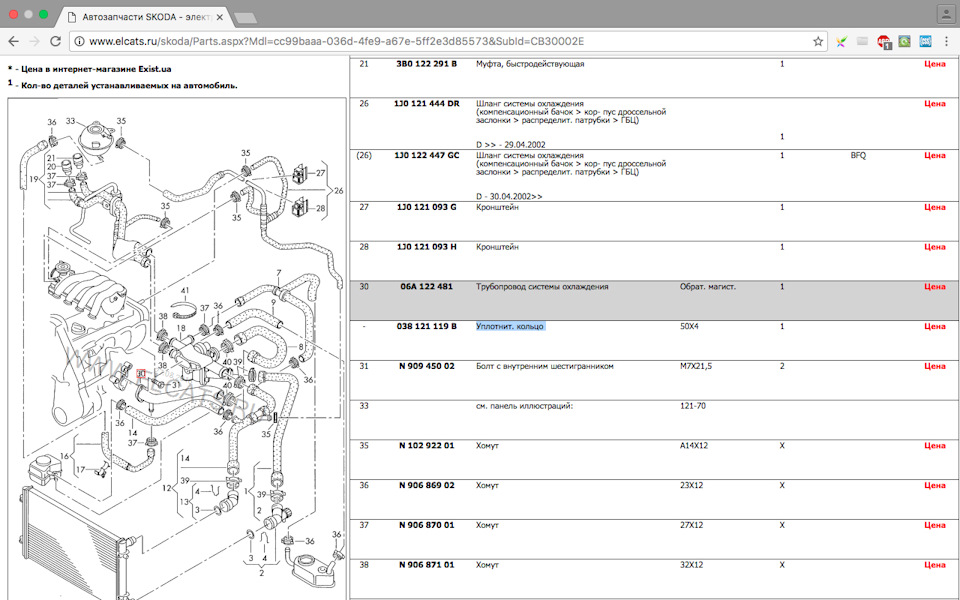Click part number 3B0 122 291 B
Screen dimensions: 960x600
[427, 64]
